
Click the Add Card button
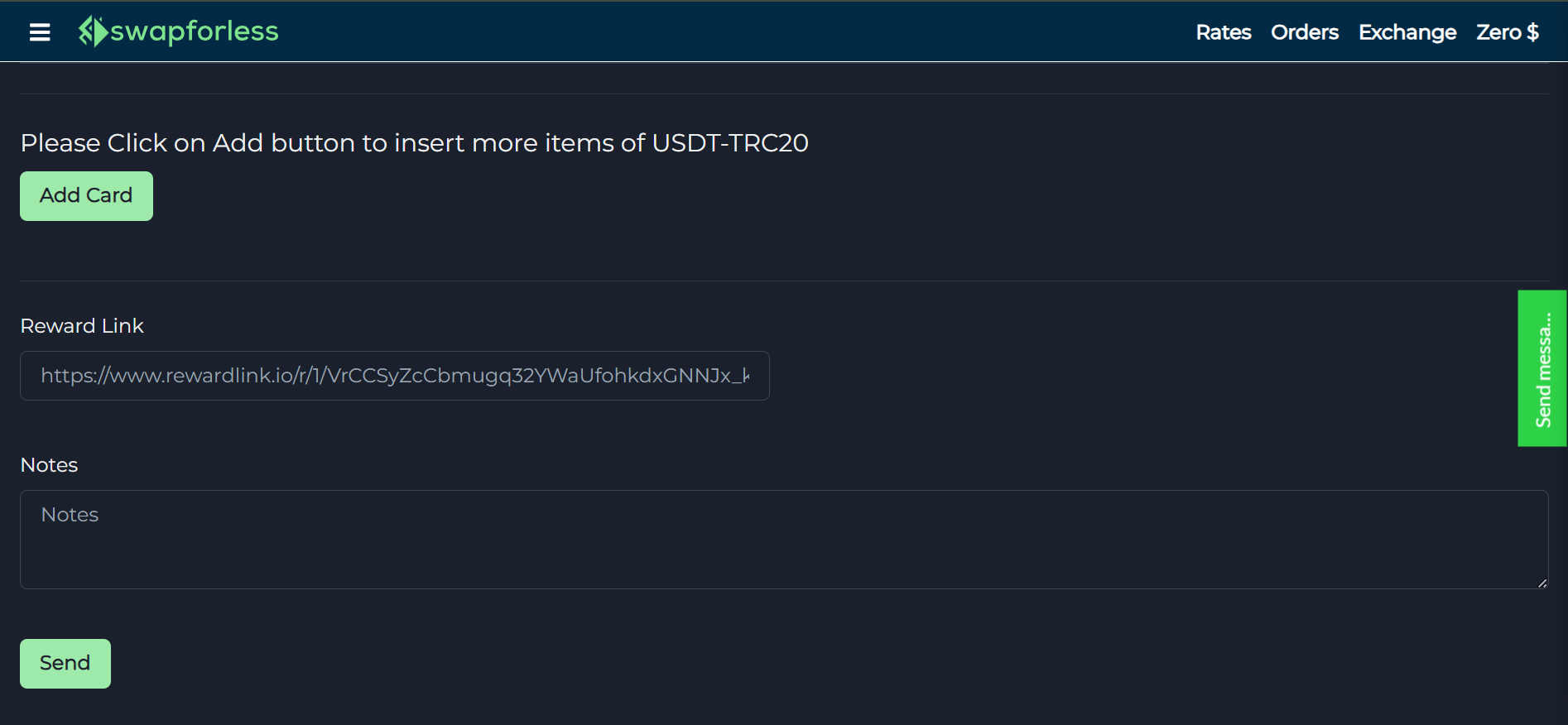pyautogui.click(x=85, y=195)
